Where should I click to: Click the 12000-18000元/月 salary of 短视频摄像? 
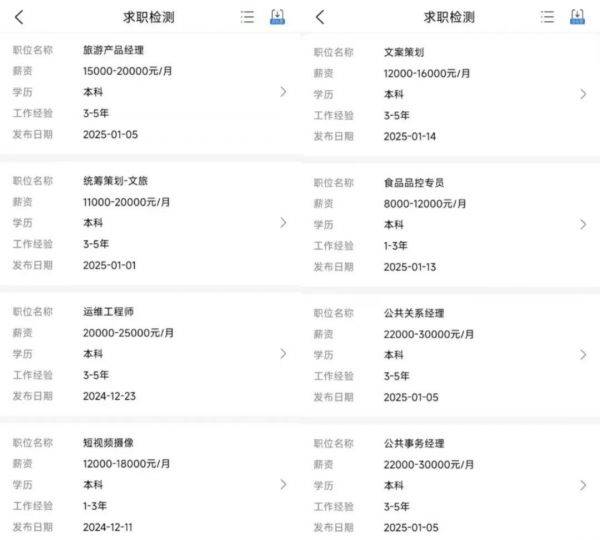(x=127, y=463)
